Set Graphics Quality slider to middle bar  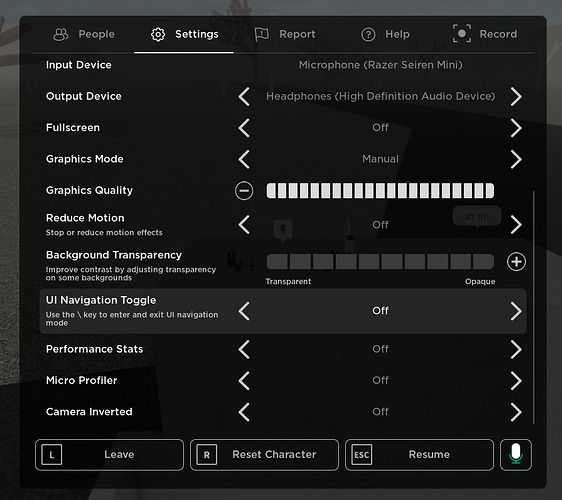pos(380,190)
